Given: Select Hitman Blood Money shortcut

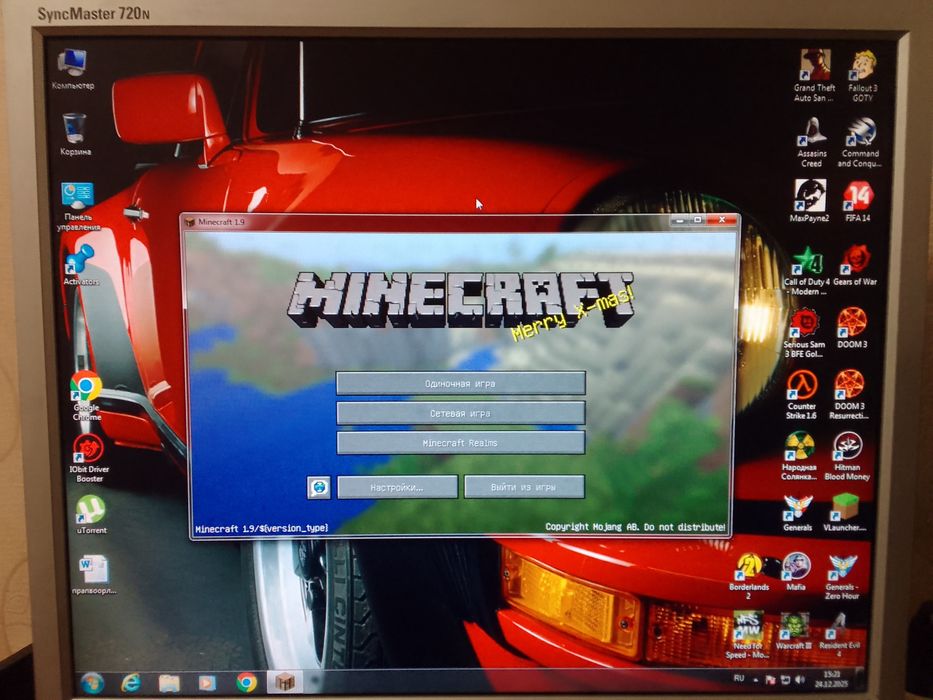Looking at the screenshot, I should [847, 457].
